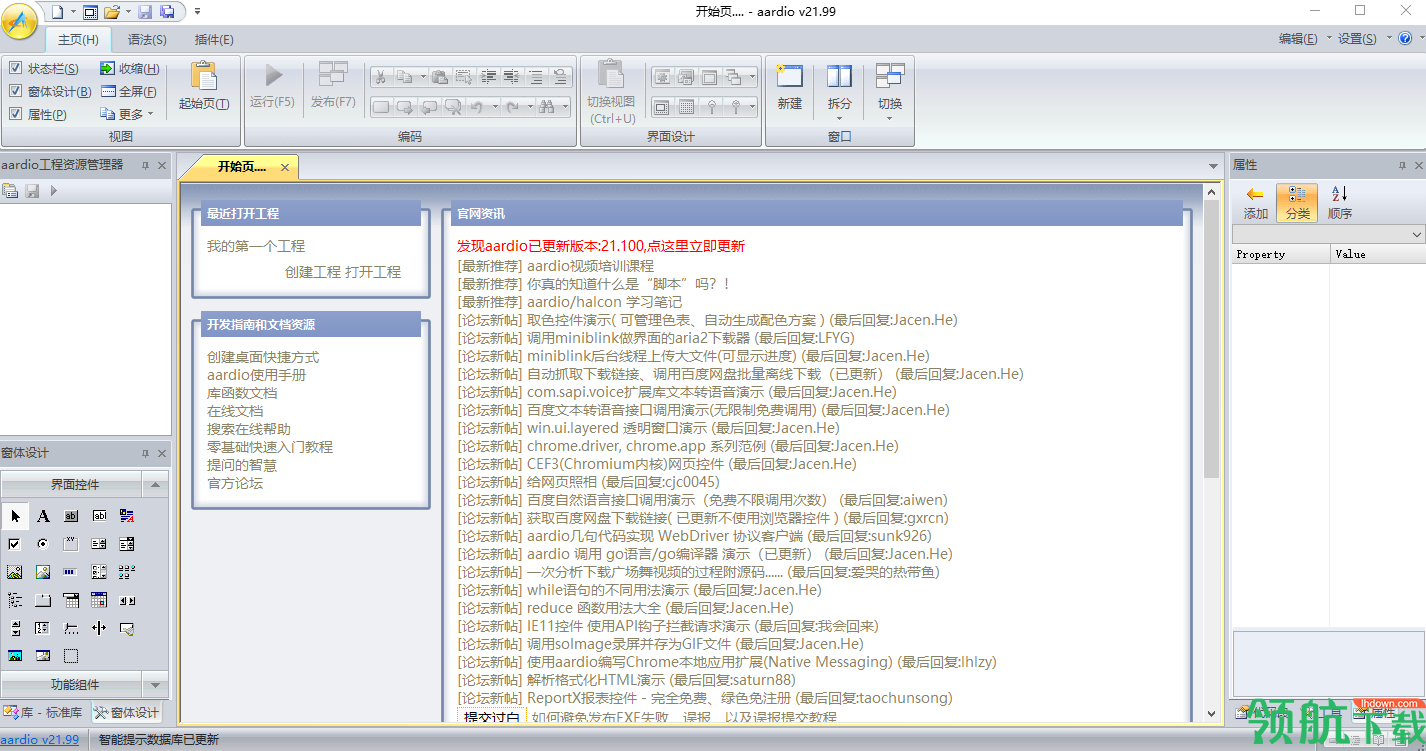The height and width of the screenshot is (751, 1426).
Task: Select the 窗体设计 bottom tab
Action: coord(126,713)
